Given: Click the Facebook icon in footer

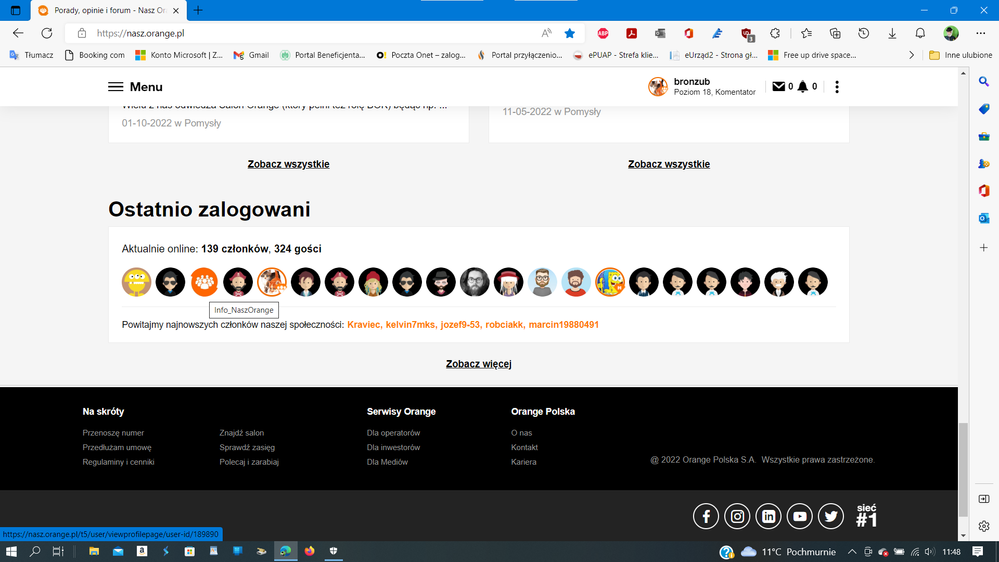Looking at the screenshot, I should coord(706,516).
